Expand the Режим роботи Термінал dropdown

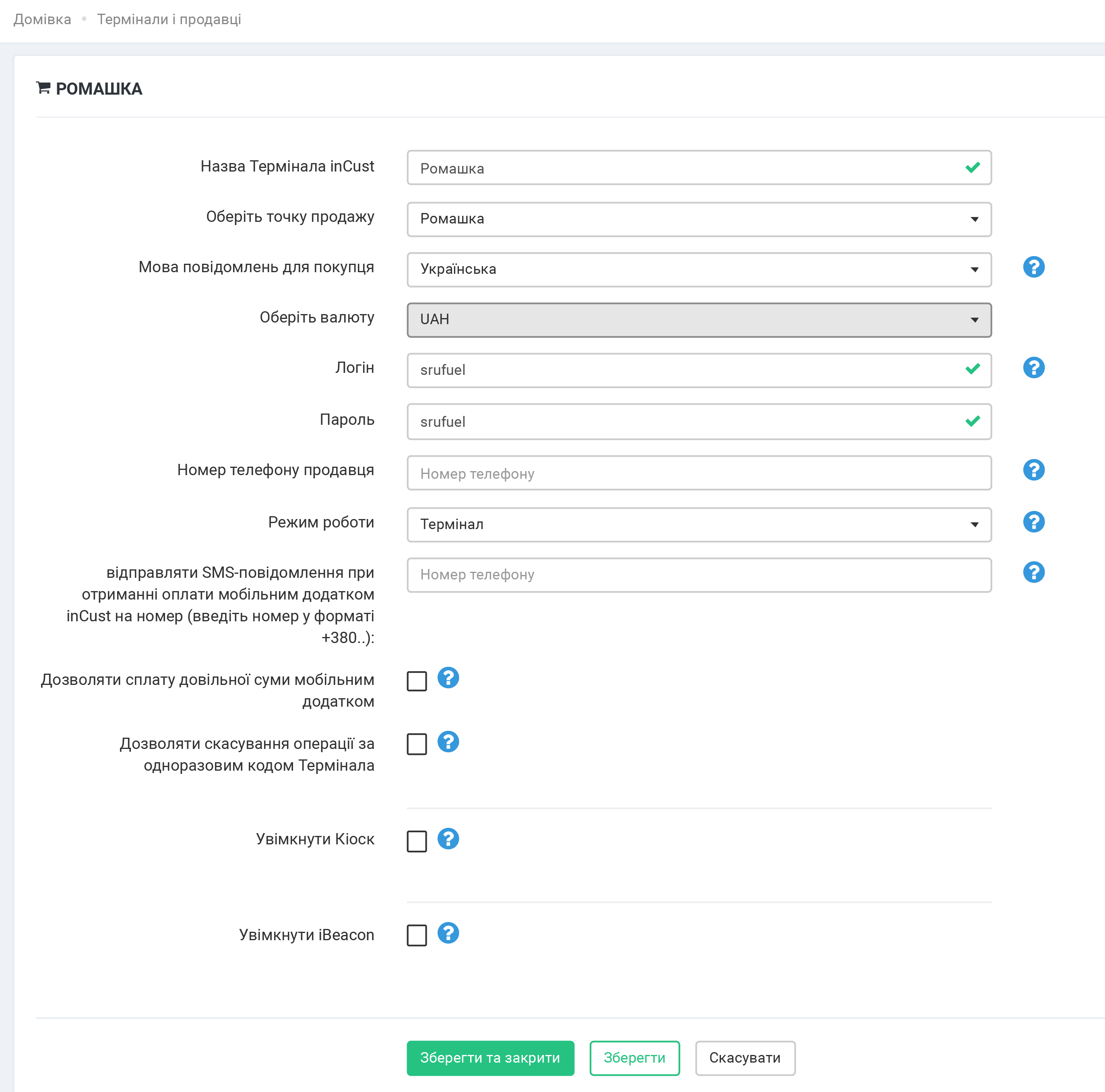[698, 525]
